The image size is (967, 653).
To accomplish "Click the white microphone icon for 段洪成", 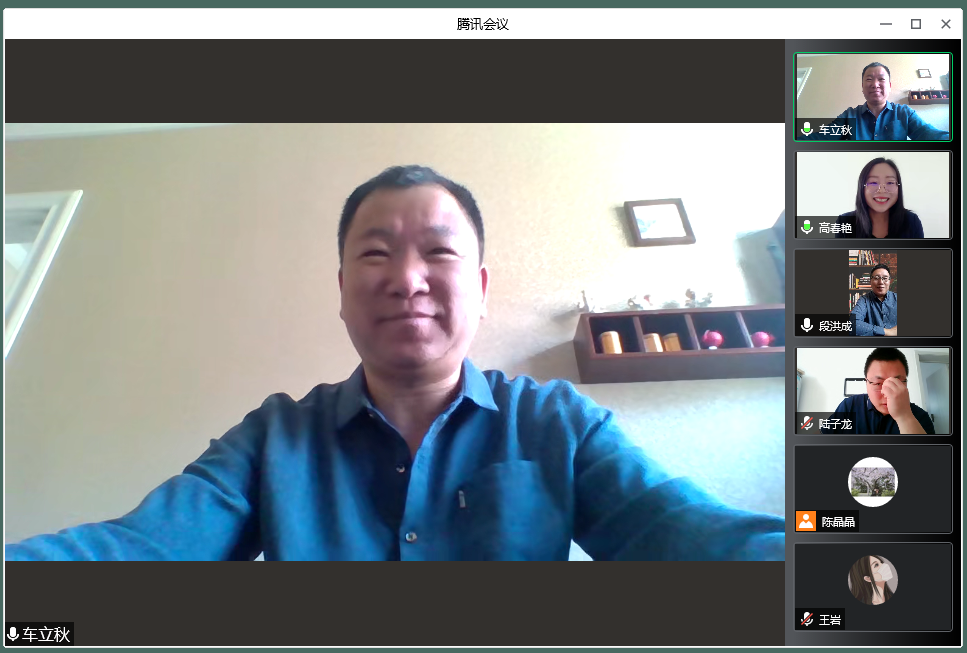I will point(807,326).
